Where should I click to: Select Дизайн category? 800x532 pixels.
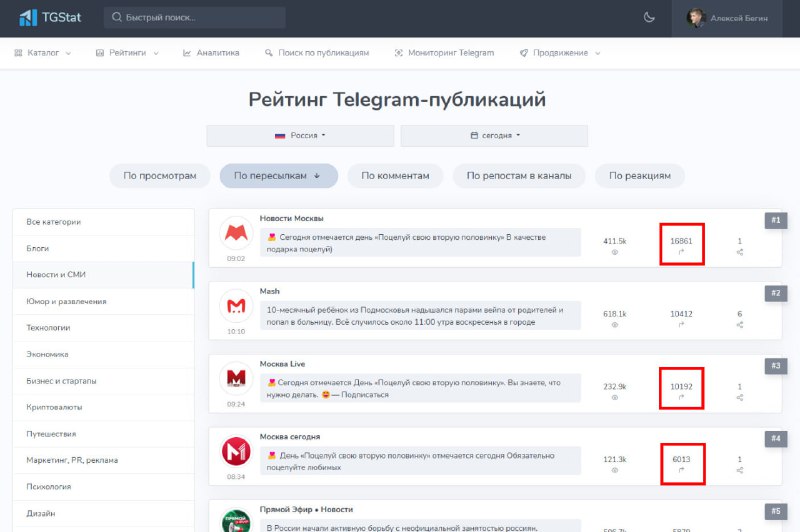(x=104, y=514)
